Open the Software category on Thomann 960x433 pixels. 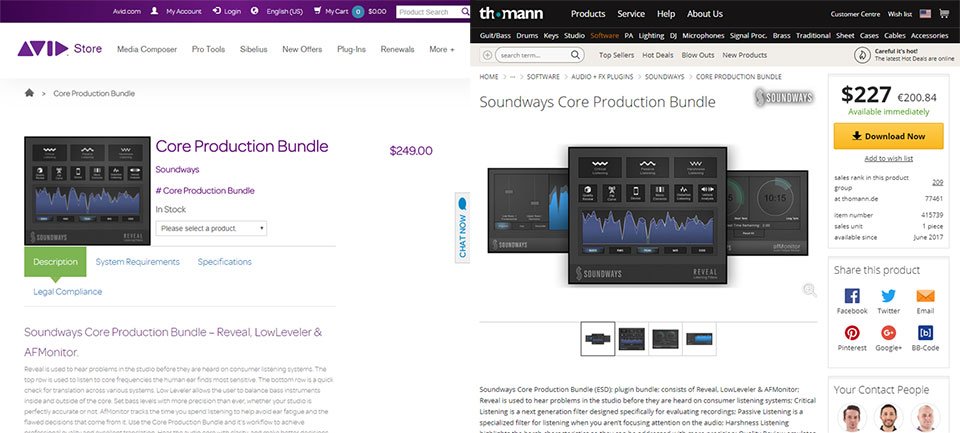[604, 36]
